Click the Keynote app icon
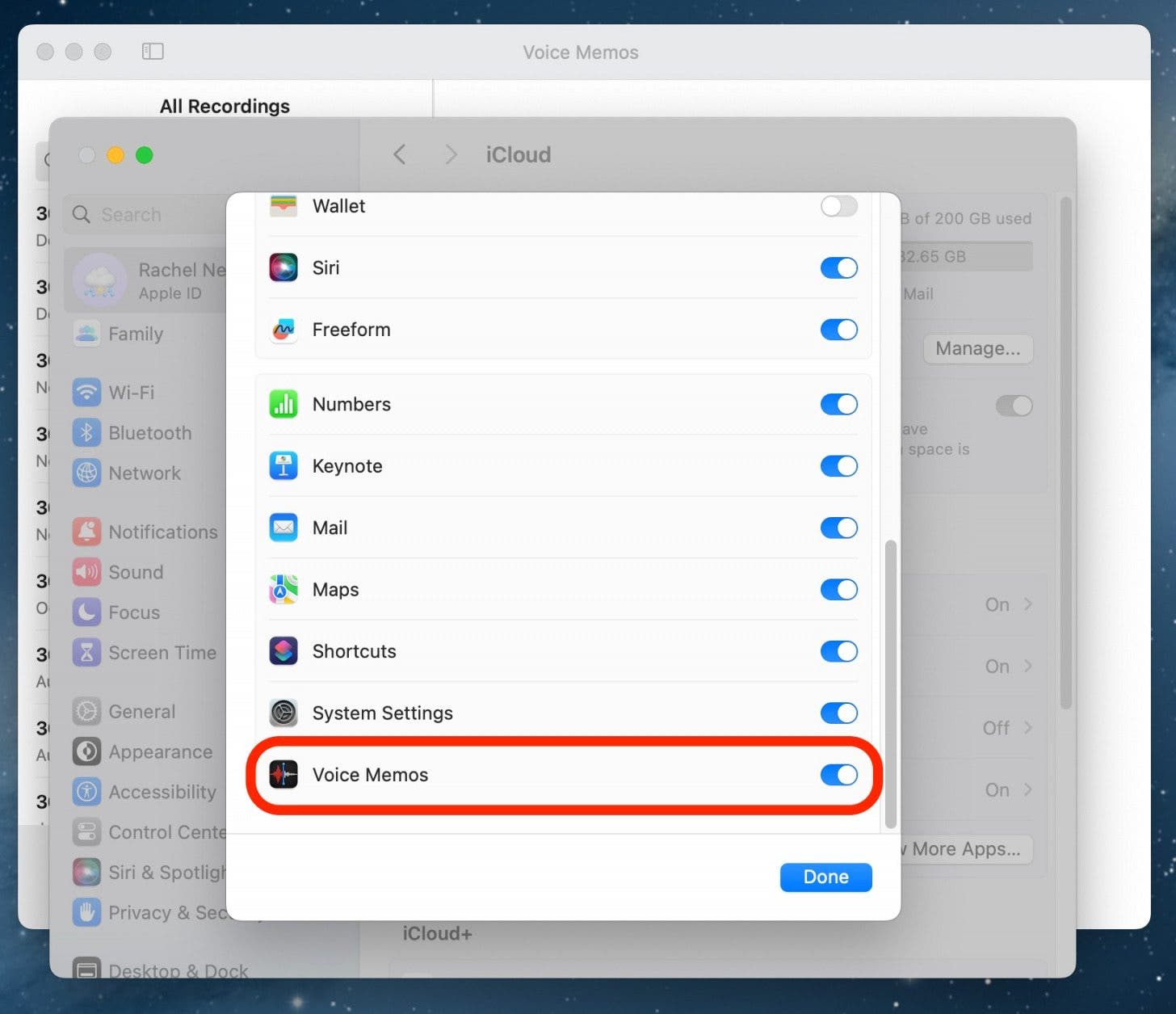This screenshot has width=1176, height=1014. click(x=283, y=466)
